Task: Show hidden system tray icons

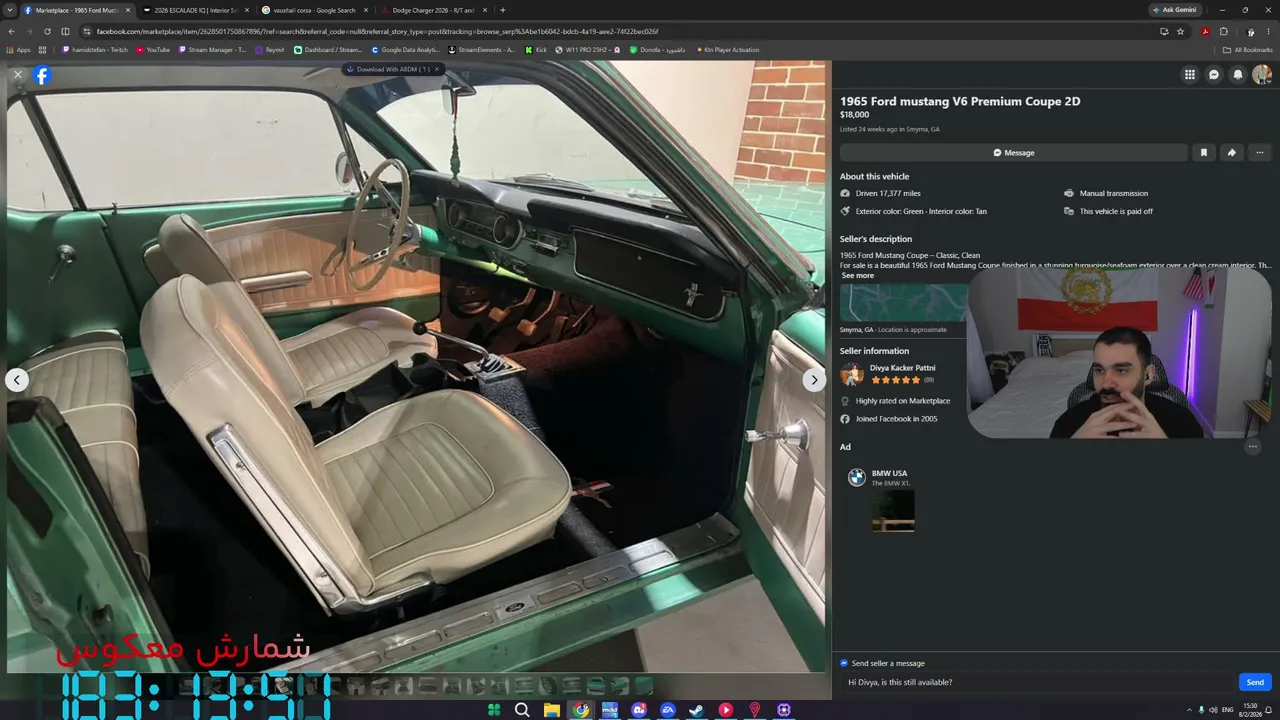Action: pyautogui.click(x=1188, y=710)
